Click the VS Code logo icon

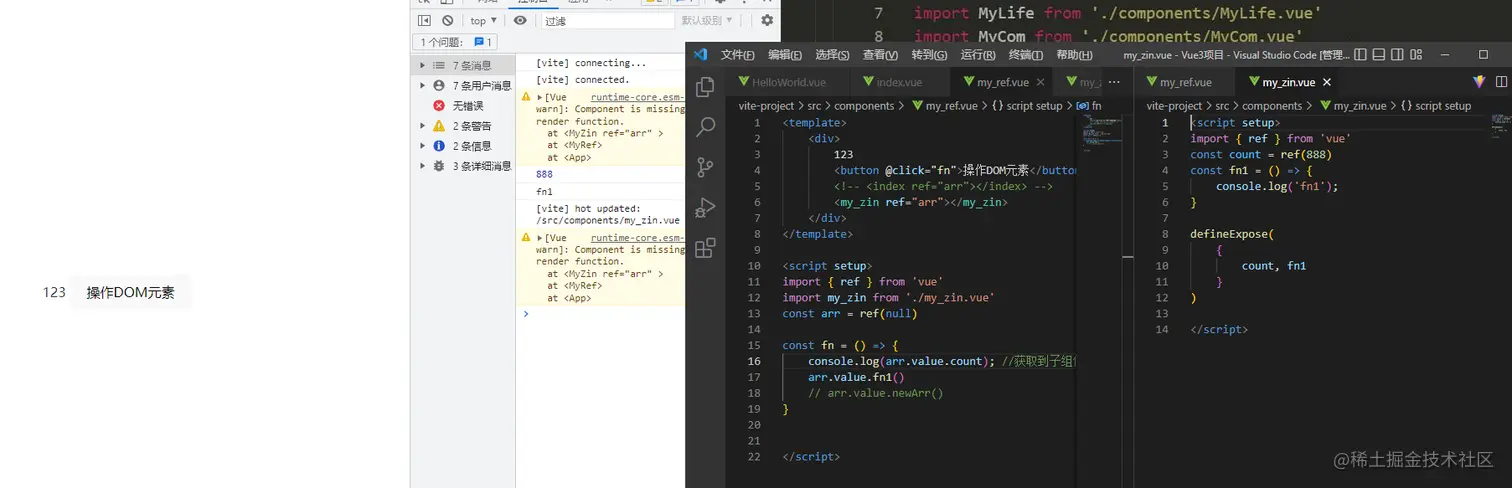(x=700, y=55)
